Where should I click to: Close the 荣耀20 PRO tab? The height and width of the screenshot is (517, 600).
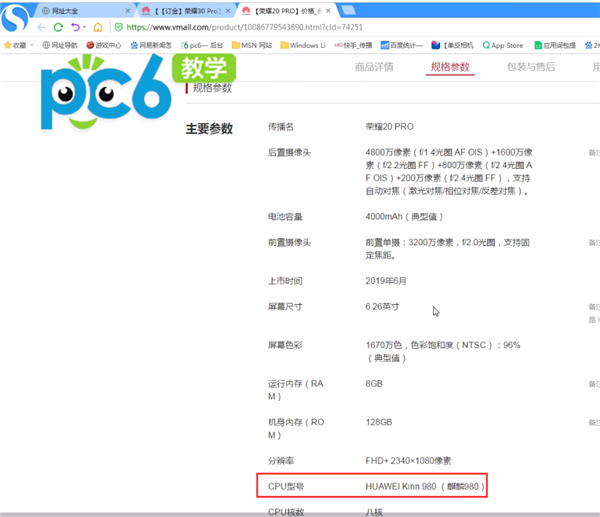pos(328,11)
